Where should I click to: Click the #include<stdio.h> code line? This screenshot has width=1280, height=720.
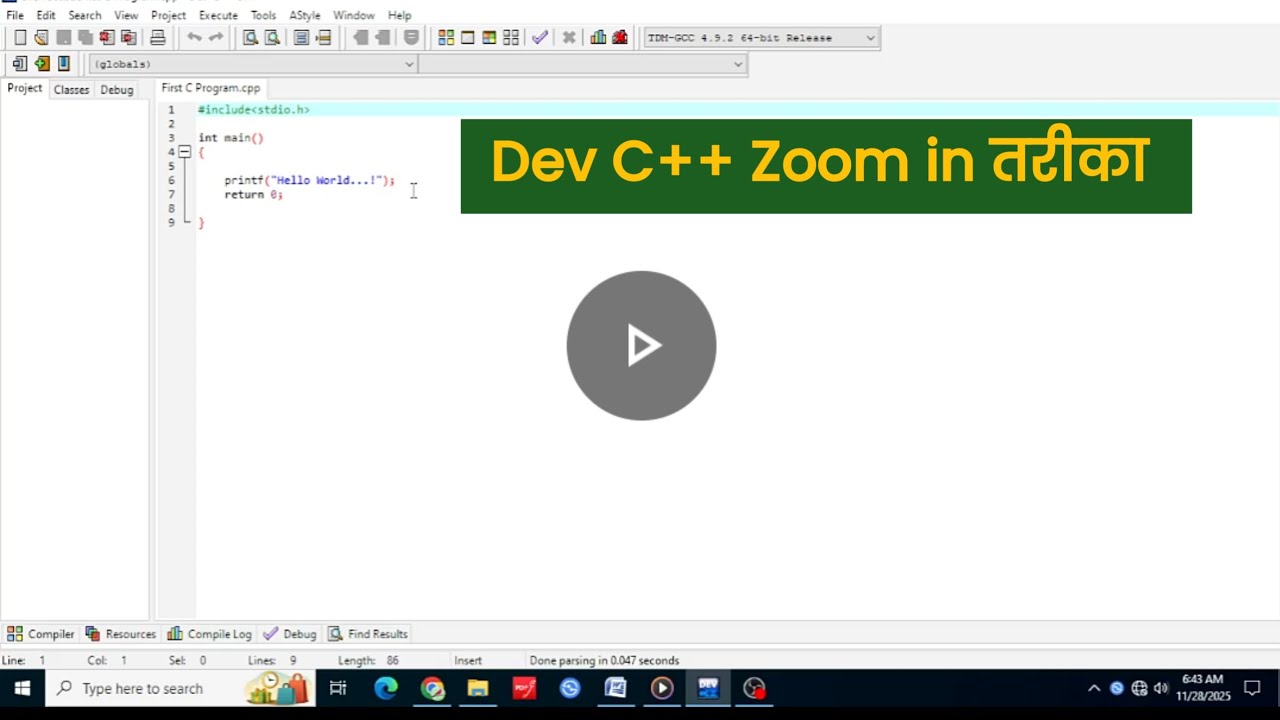point(254,110)
